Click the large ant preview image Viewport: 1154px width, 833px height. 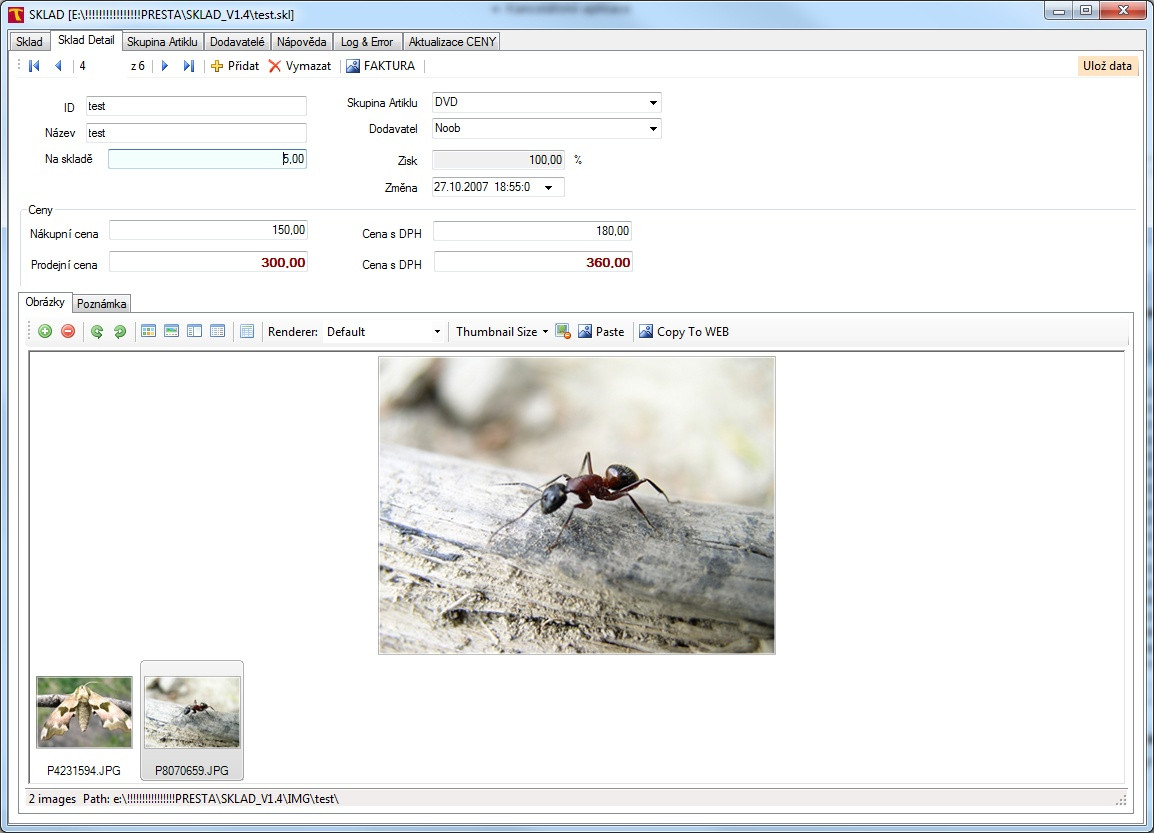point(576,506)
